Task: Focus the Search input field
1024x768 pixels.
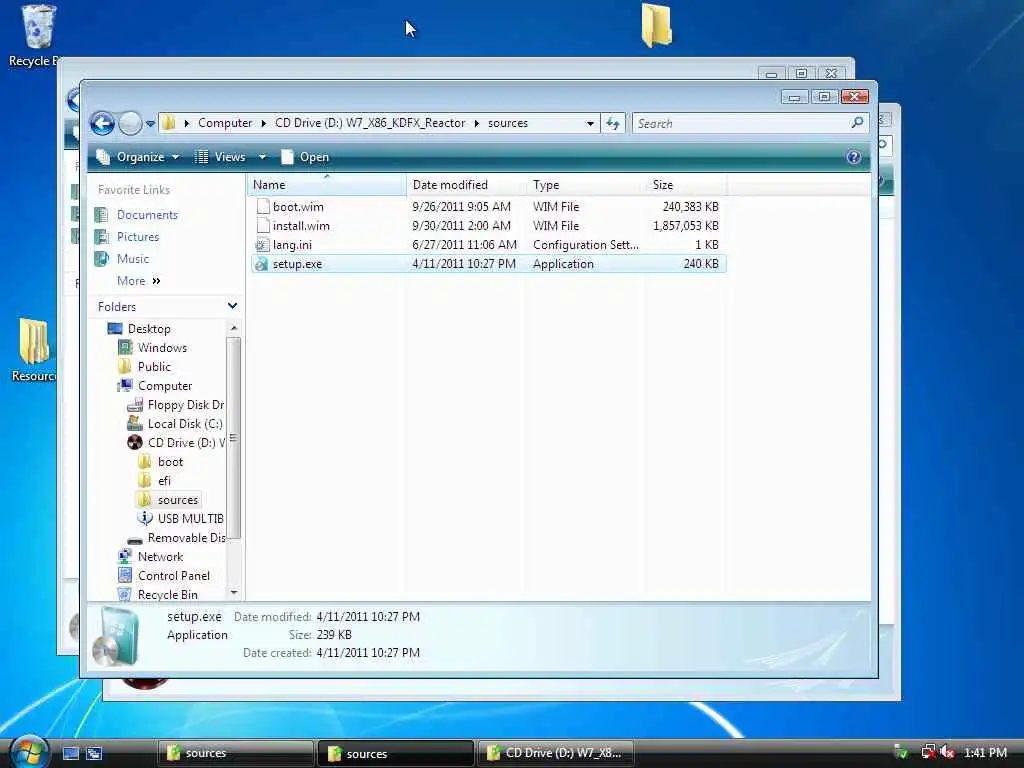Action: pyautogui.click(x=742, y=123)
